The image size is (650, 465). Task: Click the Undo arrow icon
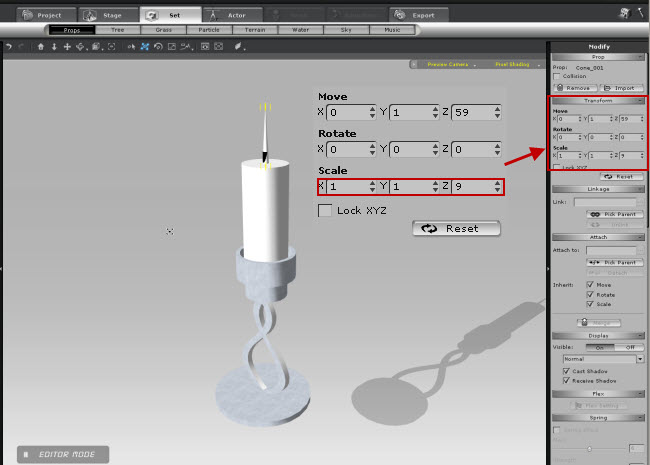[x=9, y=47]
